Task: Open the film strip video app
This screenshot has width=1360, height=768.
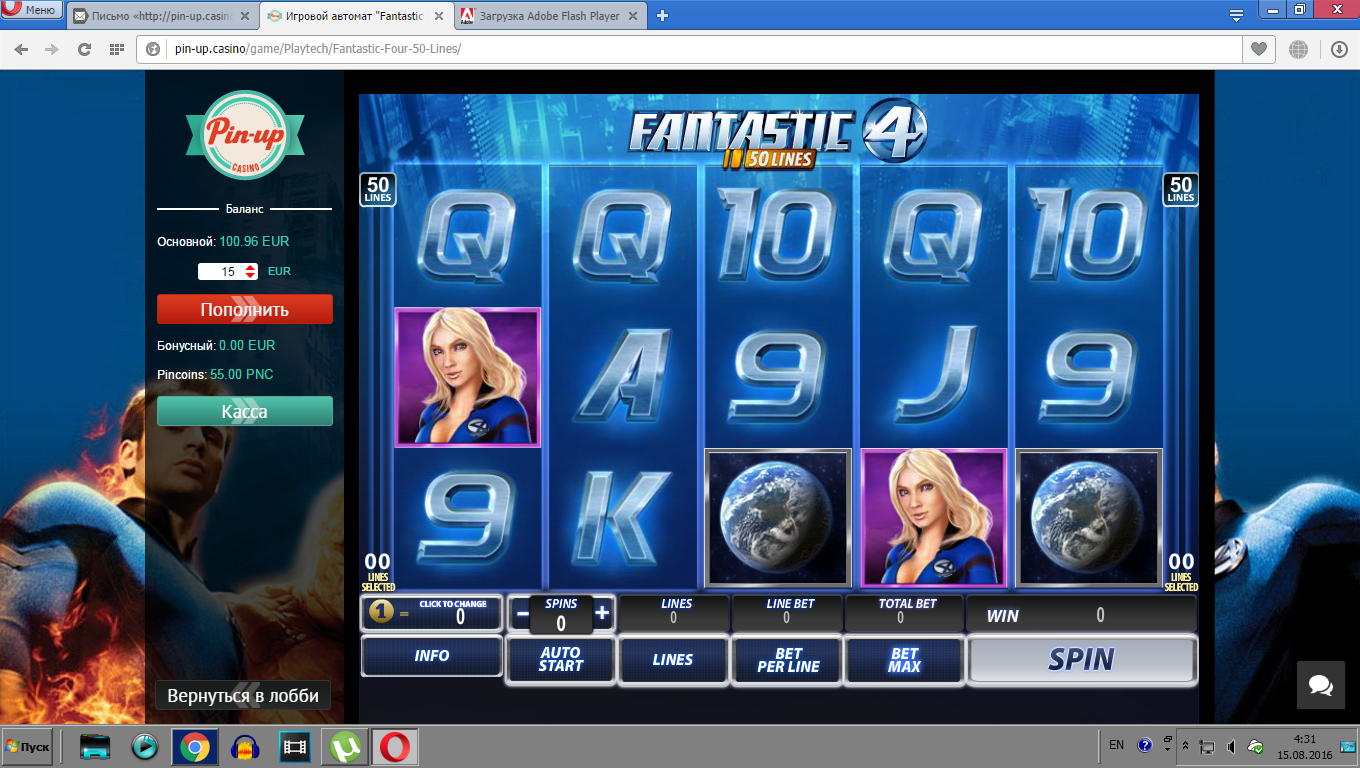Action: pos(295,747)
